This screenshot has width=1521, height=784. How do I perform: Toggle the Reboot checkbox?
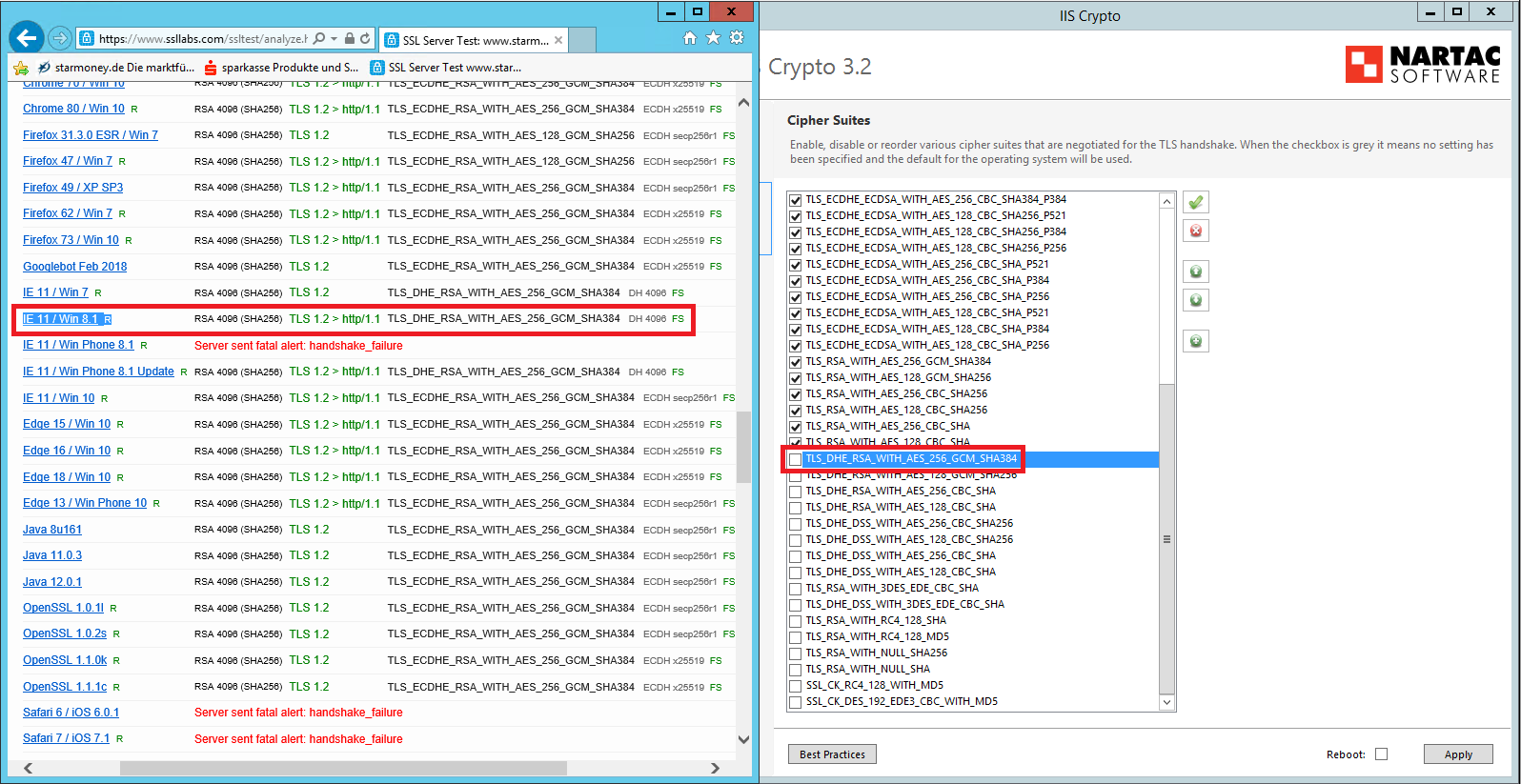coord(1381,754)
